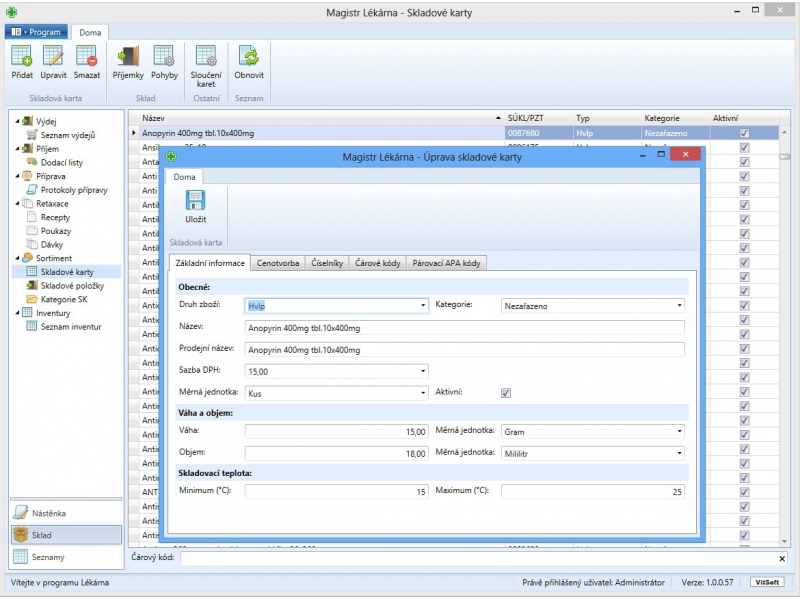Click the Sloučení karet icon
This screenshot has height=600, width=800.
click(206, 58)
